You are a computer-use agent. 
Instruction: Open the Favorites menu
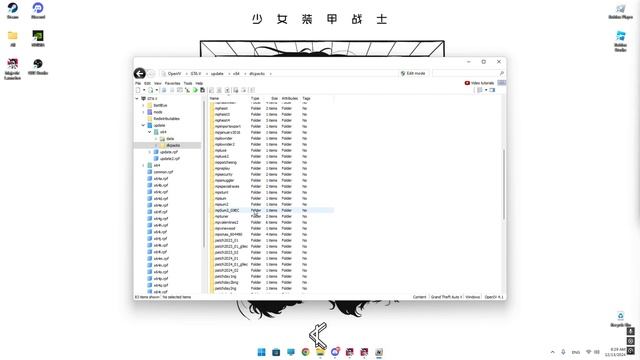coord(172,83)
